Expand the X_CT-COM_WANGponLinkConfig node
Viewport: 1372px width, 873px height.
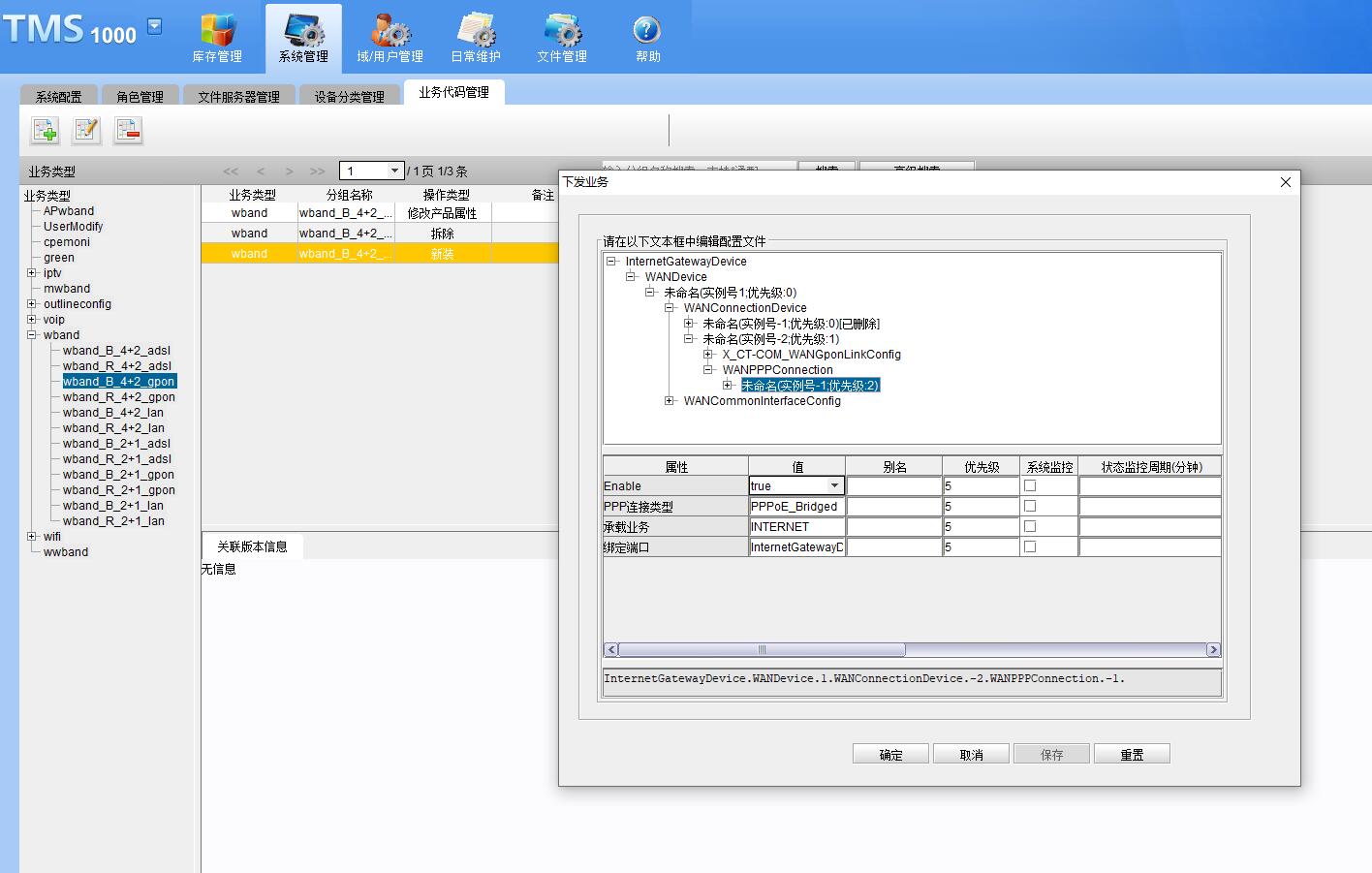pos(708,355)
